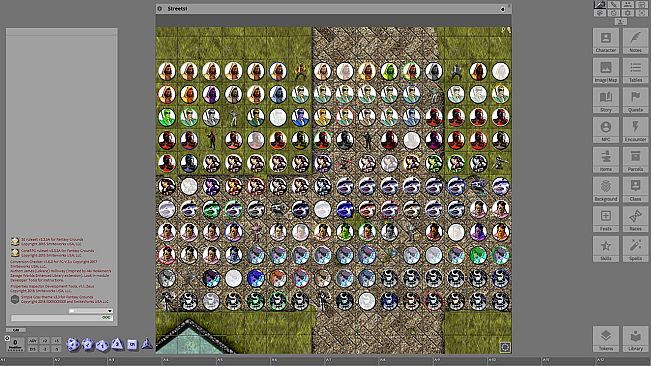
Task: Toggle the ADV advantage button
Action: (33, 341)
